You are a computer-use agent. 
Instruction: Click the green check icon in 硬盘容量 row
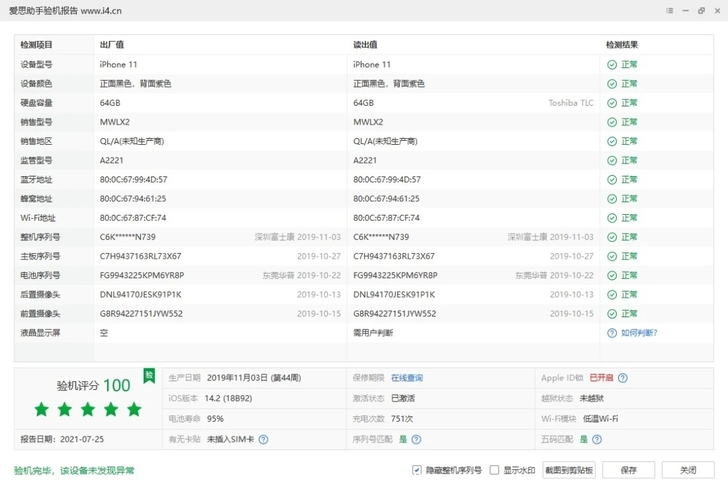[612, 103]
